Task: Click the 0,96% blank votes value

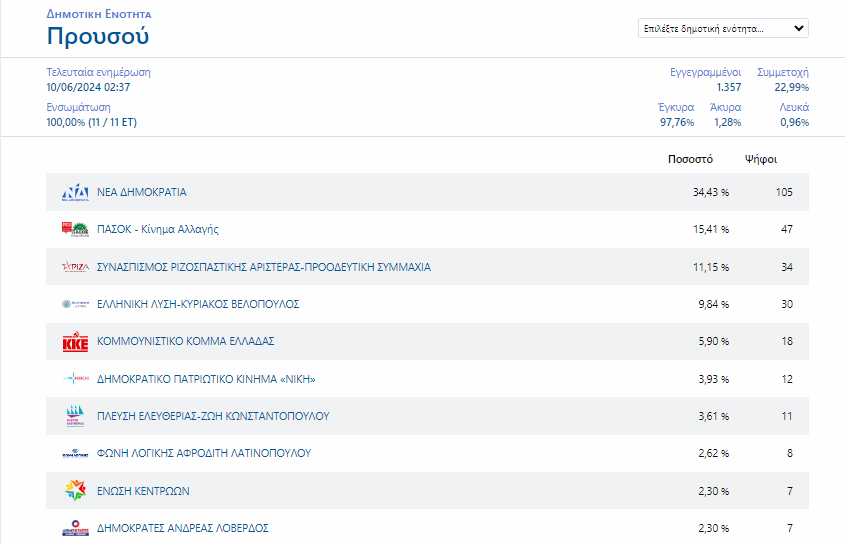Action: [794, 122]
